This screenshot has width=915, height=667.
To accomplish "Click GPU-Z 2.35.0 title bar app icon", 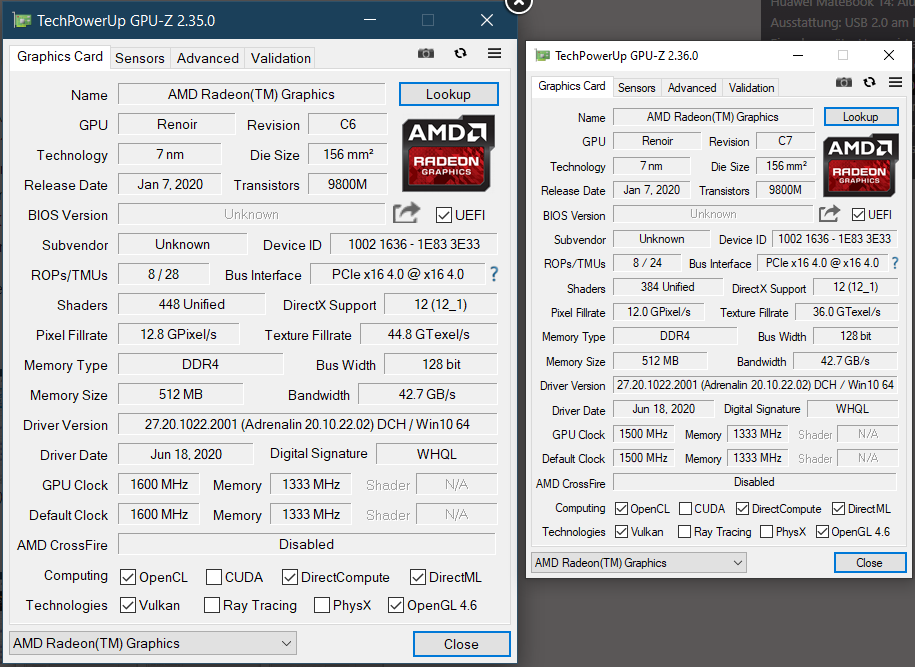I will [22, 21].
